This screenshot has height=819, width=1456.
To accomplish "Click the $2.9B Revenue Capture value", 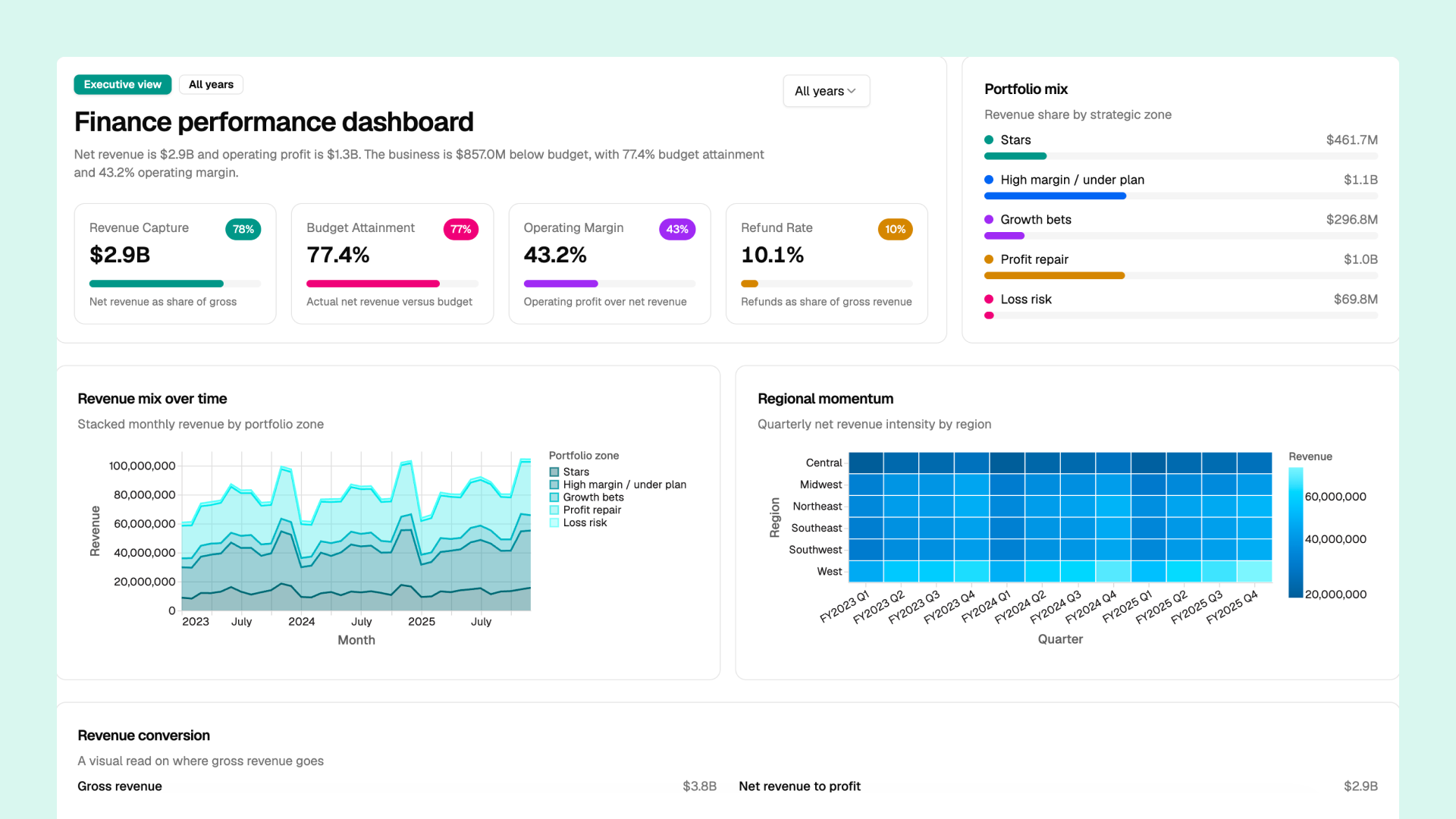I will coord(120,255).
